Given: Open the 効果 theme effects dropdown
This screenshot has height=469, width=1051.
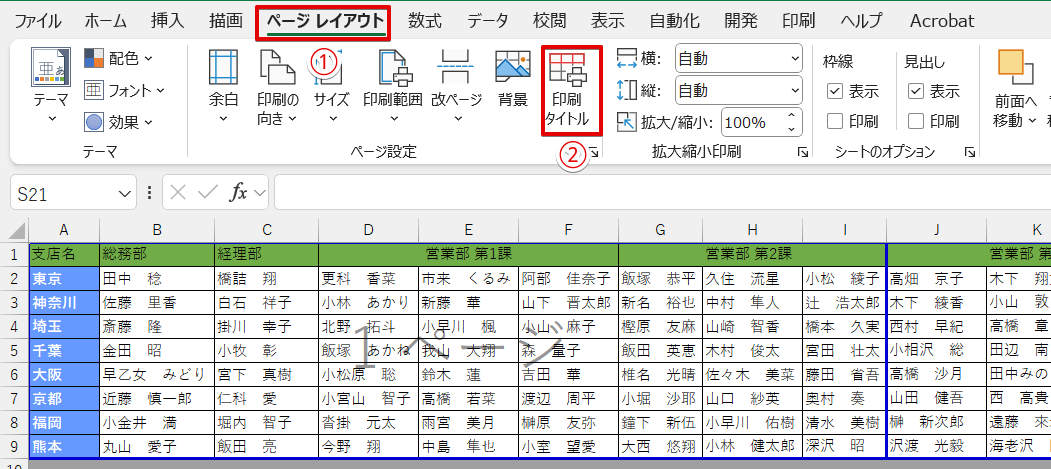Looking at the screenshot, I should (119, 122).
